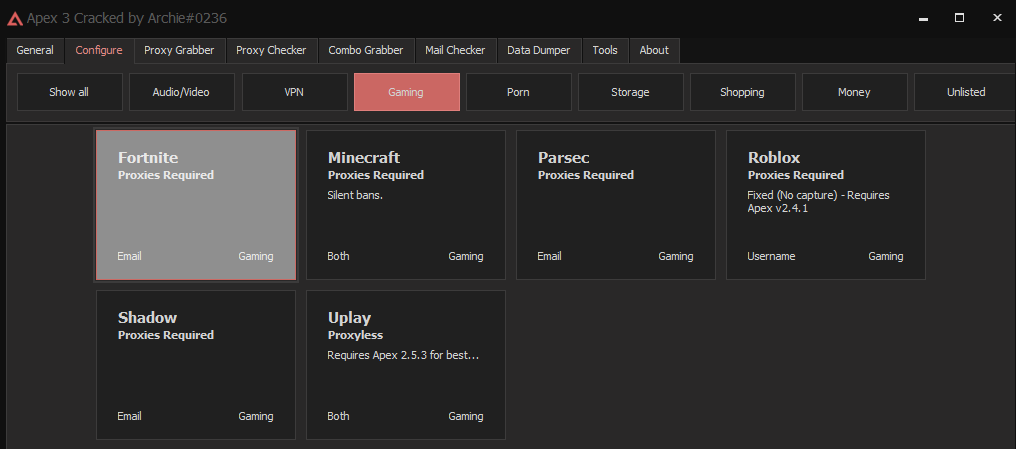
Task: Filter by the VPN category
Action: (294, 92)
